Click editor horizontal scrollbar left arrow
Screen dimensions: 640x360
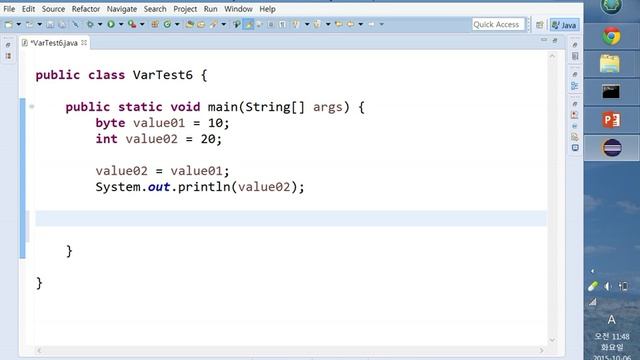pyautogui.click(x=39, y=350)
